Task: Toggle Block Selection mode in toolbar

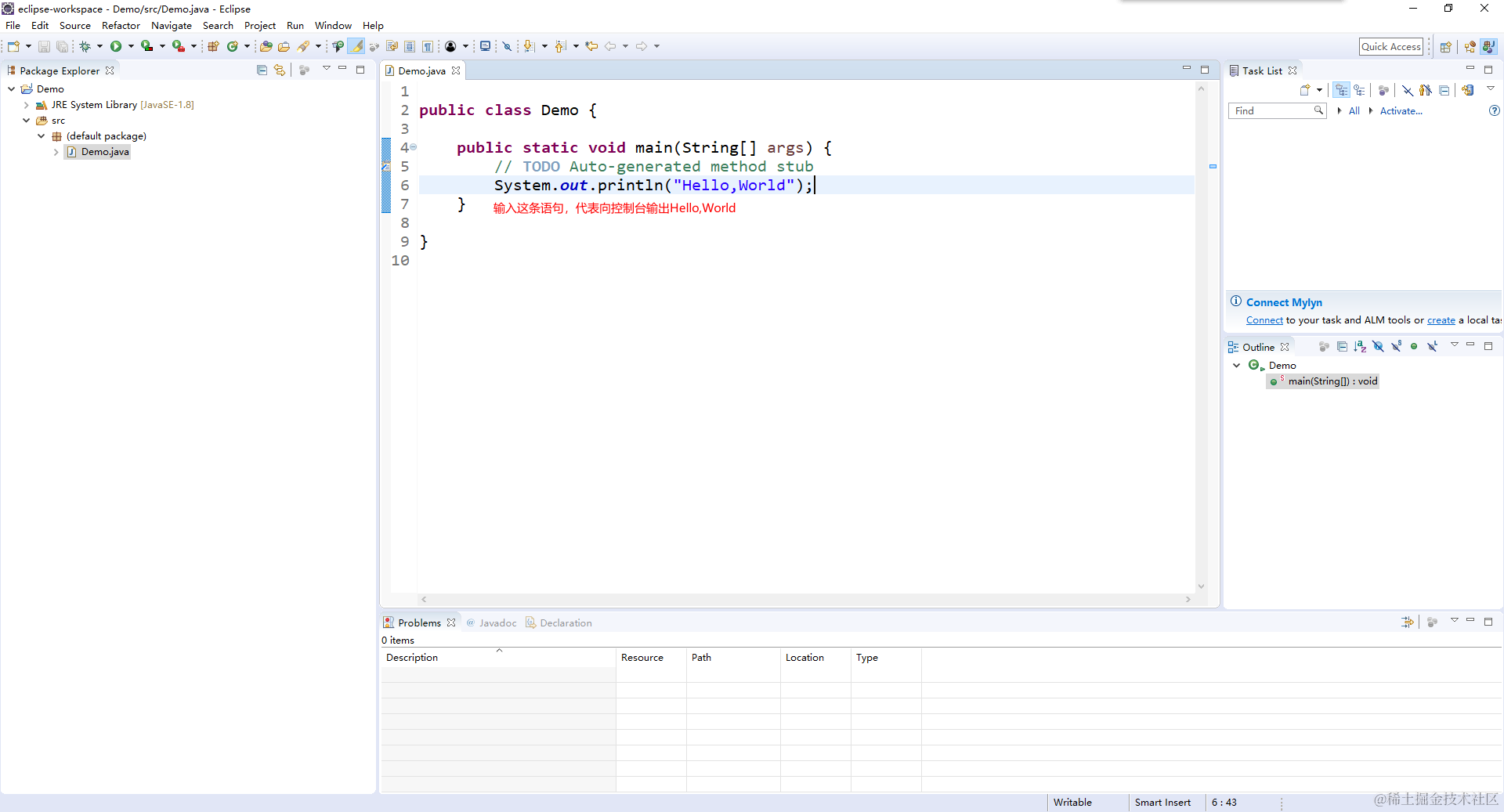Action: click(x=410, y=46)
